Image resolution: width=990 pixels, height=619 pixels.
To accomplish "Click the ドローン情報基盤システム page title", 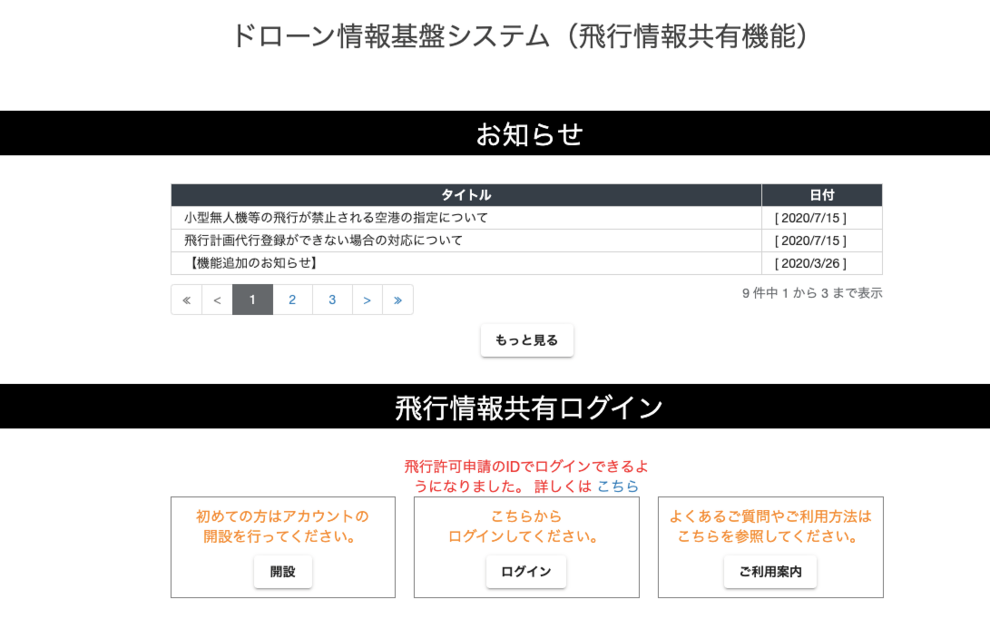I will [520, 36].
